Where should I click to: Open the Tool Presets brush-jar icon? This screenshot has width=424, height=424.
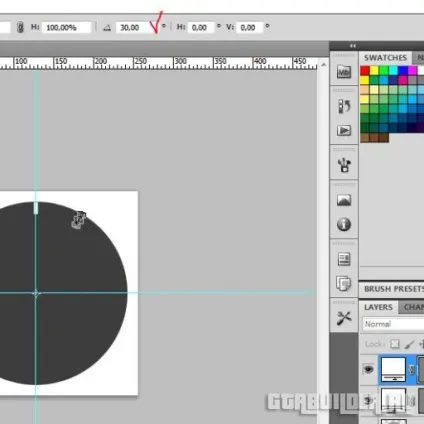tap(344, 165)
